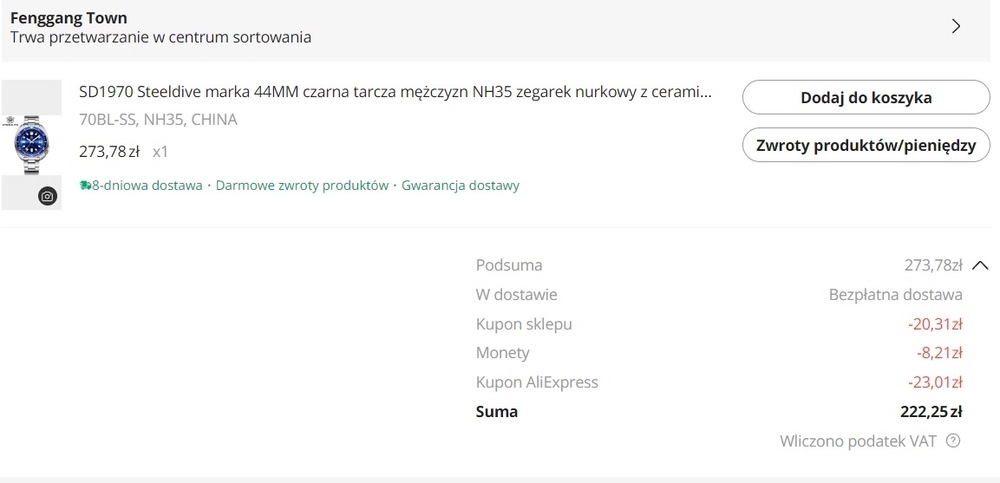Click the Kupon AliExpress discount label
The height and width of the screenshot is (483, 1000).
(537, 382)
